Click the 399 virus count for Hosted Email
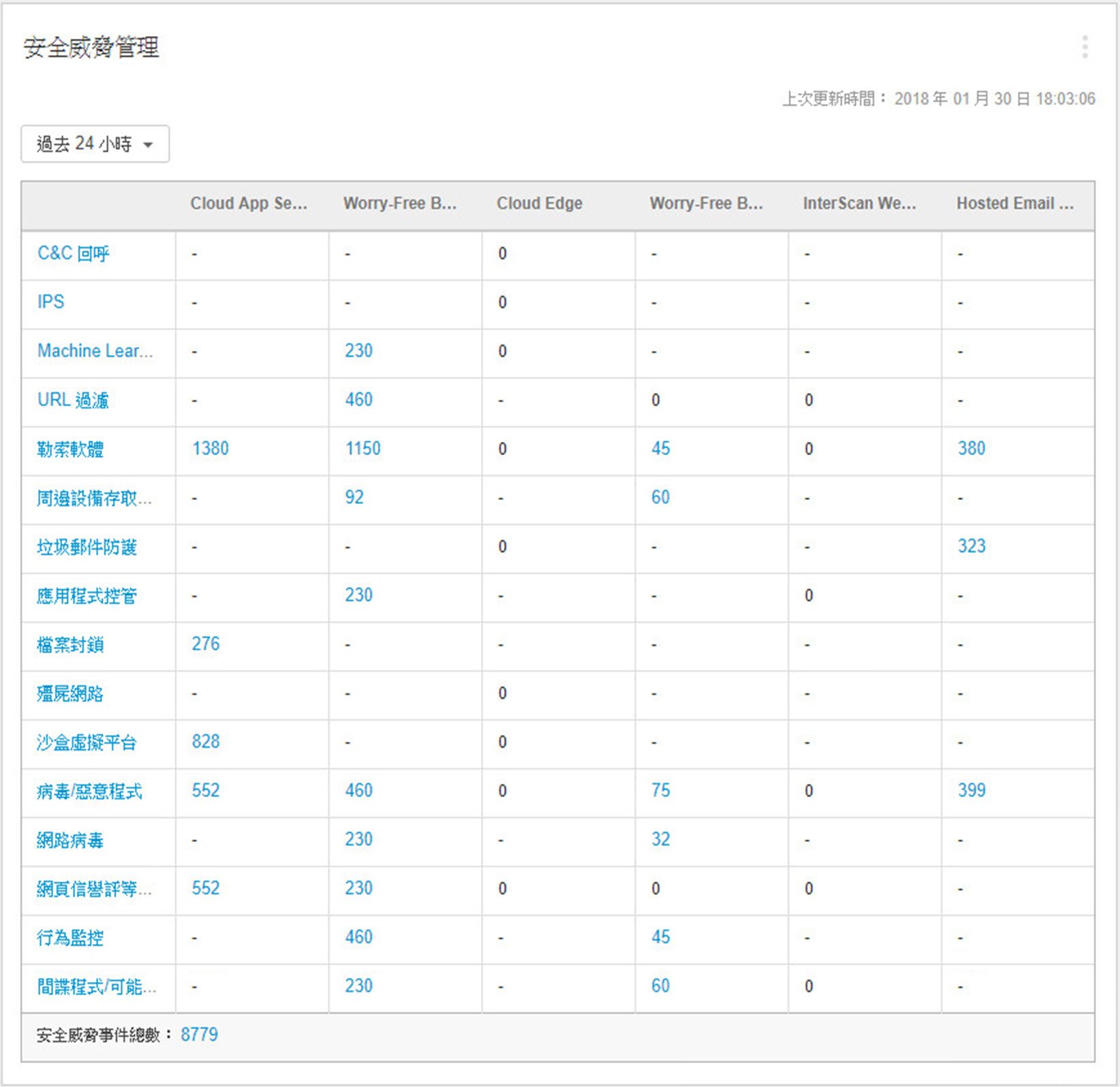Screen dimensions: 1120x1087 point(971,790)
